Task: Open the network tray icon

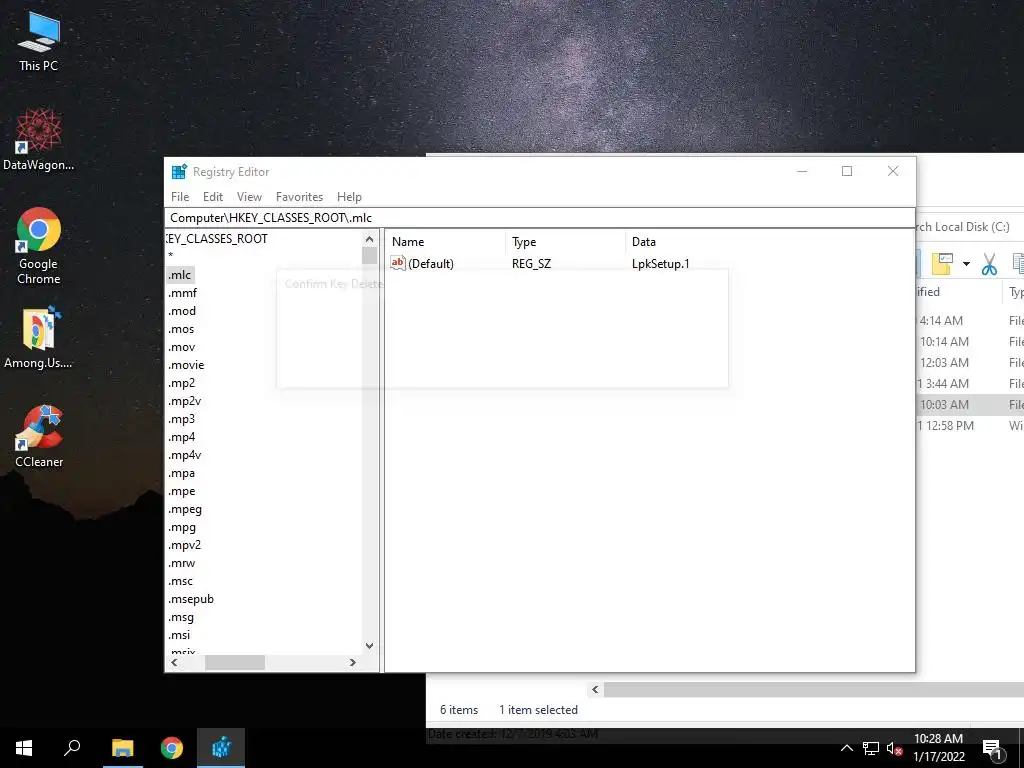Action: [x=871, y=748]
